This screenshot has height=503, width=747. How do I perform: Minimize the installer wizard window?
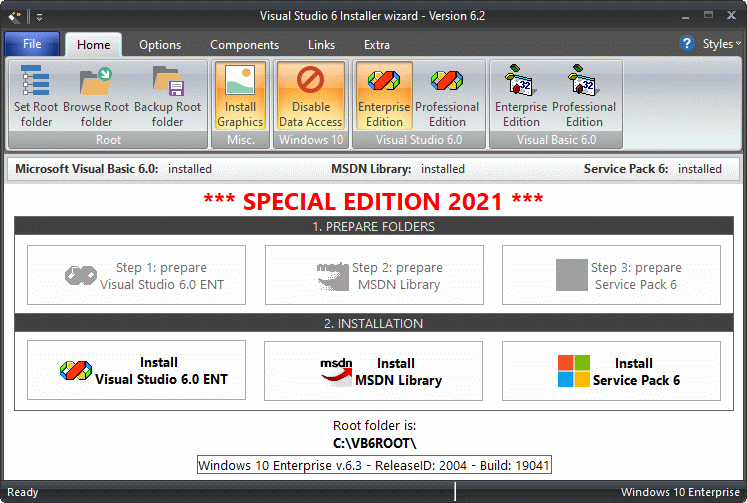click(x=686, y=16)
